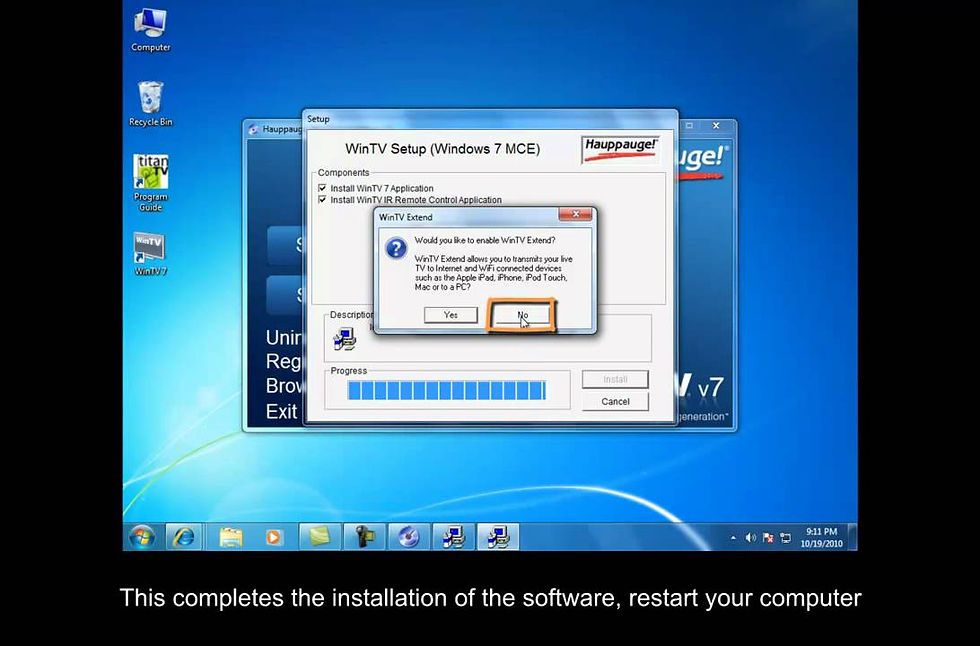Image resolution: width=980 pixels, height=646 pixels.
Task: Click the green sticky notes taskbar icon
Action: (x=319, y=537)
